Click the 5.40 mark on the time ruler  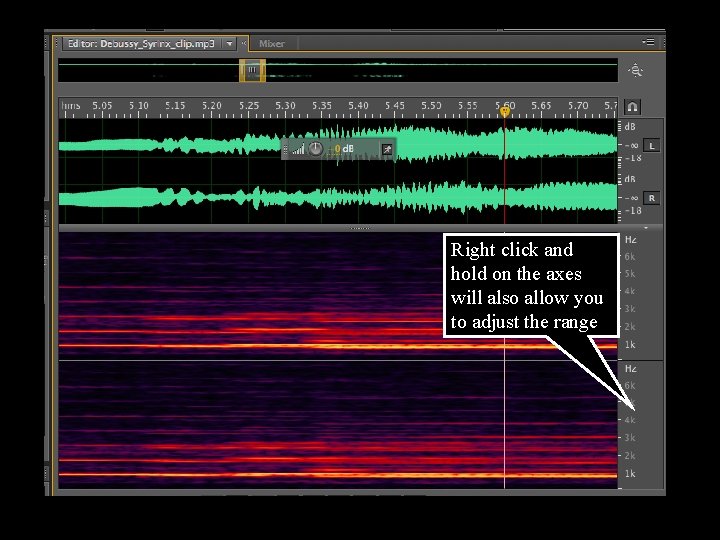coord(358,106)
